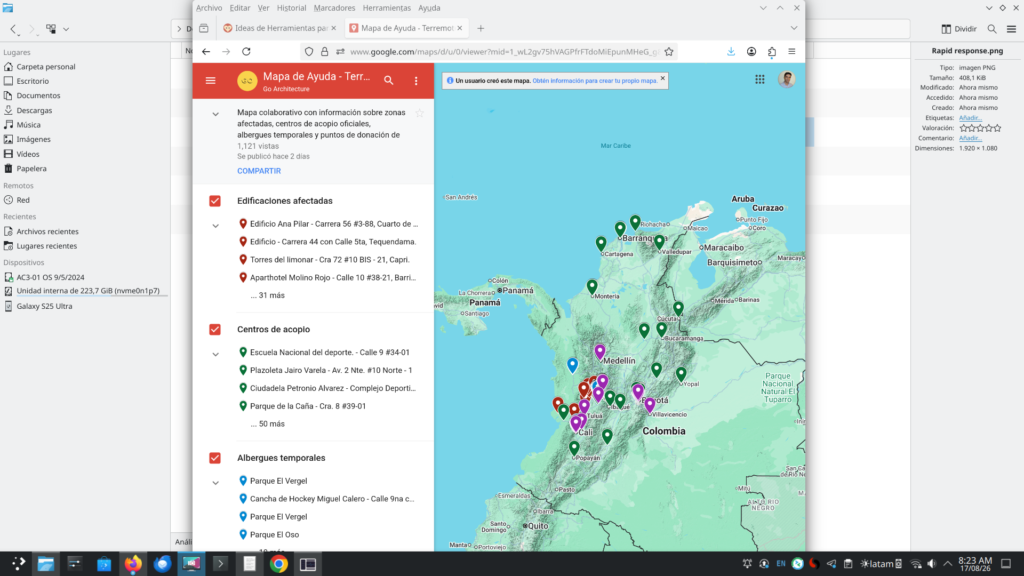The height and width of the screenshot is (576, 1024).
Task: Click the green pin at Montería
Action: 592,286
